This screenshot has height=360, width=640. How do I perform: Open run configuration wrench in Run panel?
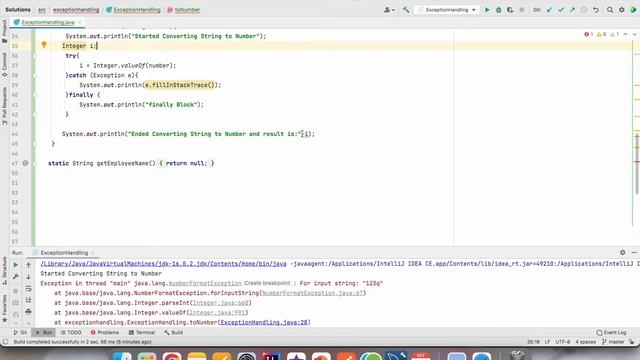pos(16,277)
